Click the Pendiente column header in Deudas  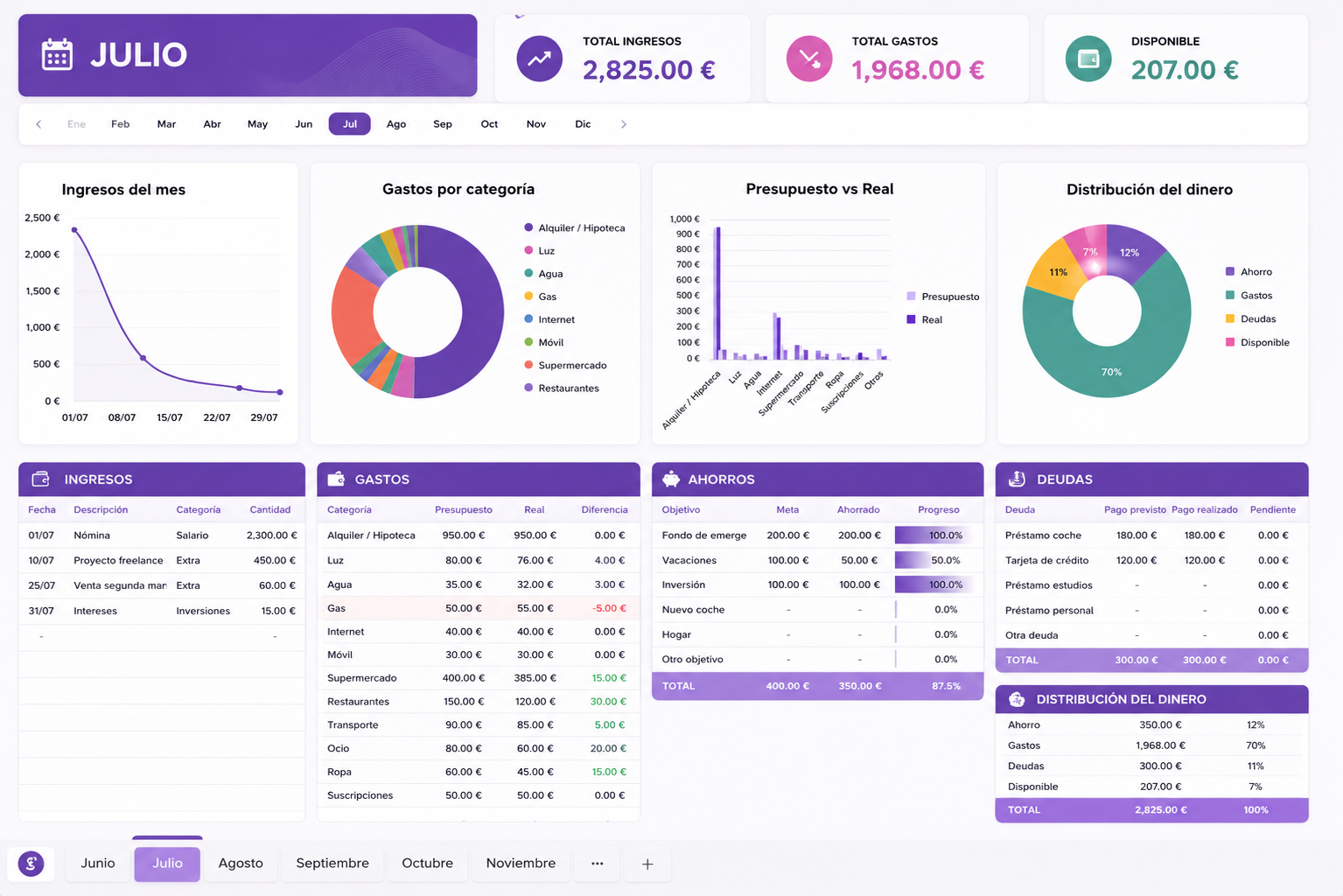1273,510
